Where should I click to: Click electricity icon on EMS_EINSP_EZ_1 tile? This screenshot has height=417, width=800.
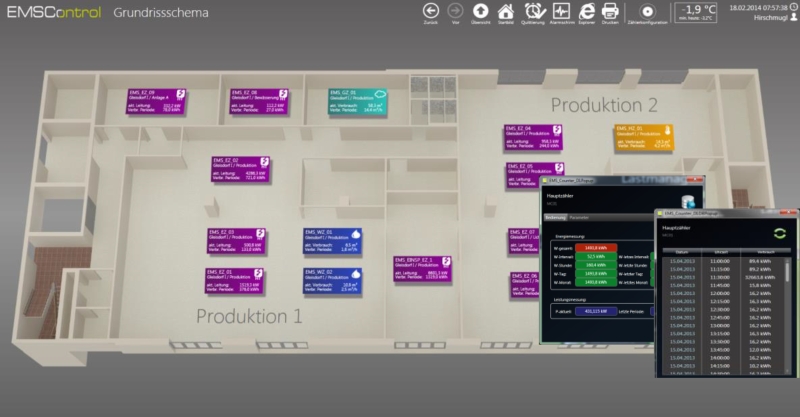446,262
